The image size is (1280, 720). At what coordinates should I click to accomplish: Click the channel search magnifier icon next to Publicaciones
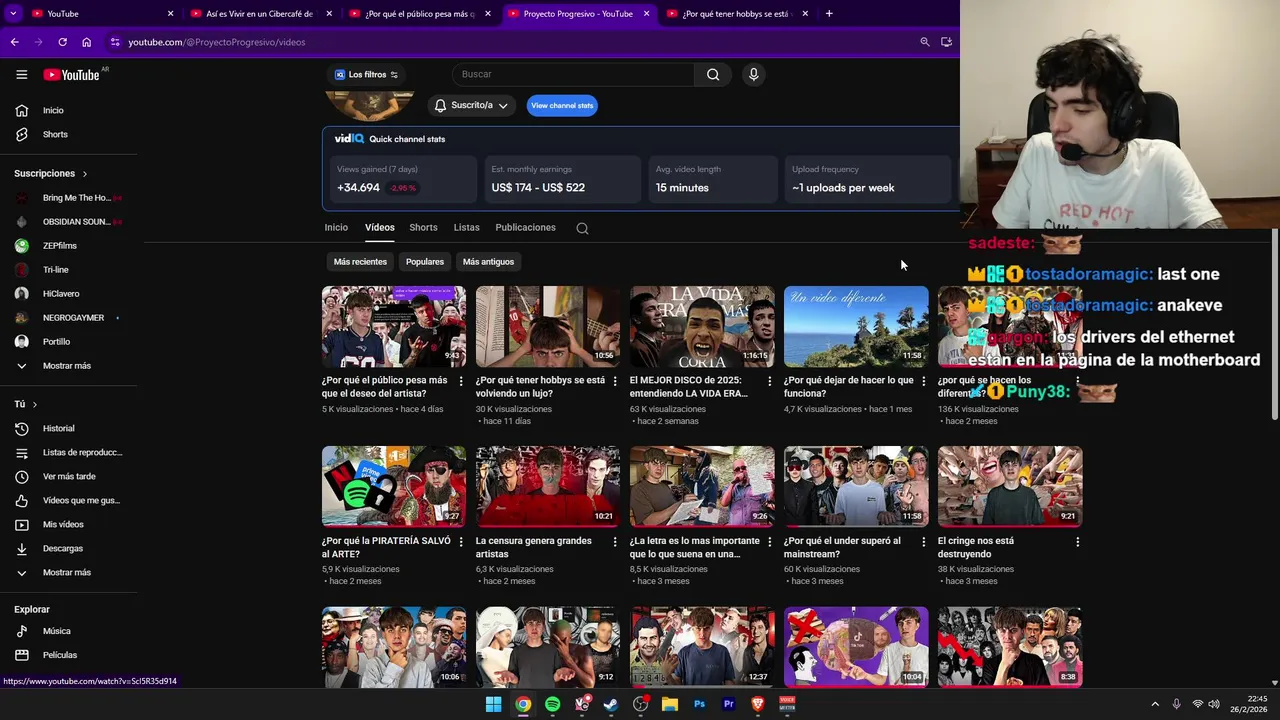582,228
